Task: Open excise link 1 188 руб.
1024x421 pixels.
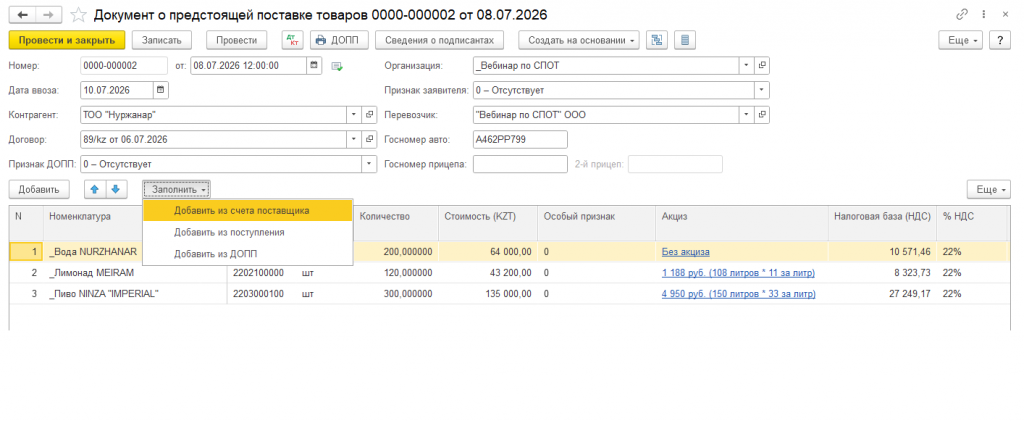Action: point(738,273)
